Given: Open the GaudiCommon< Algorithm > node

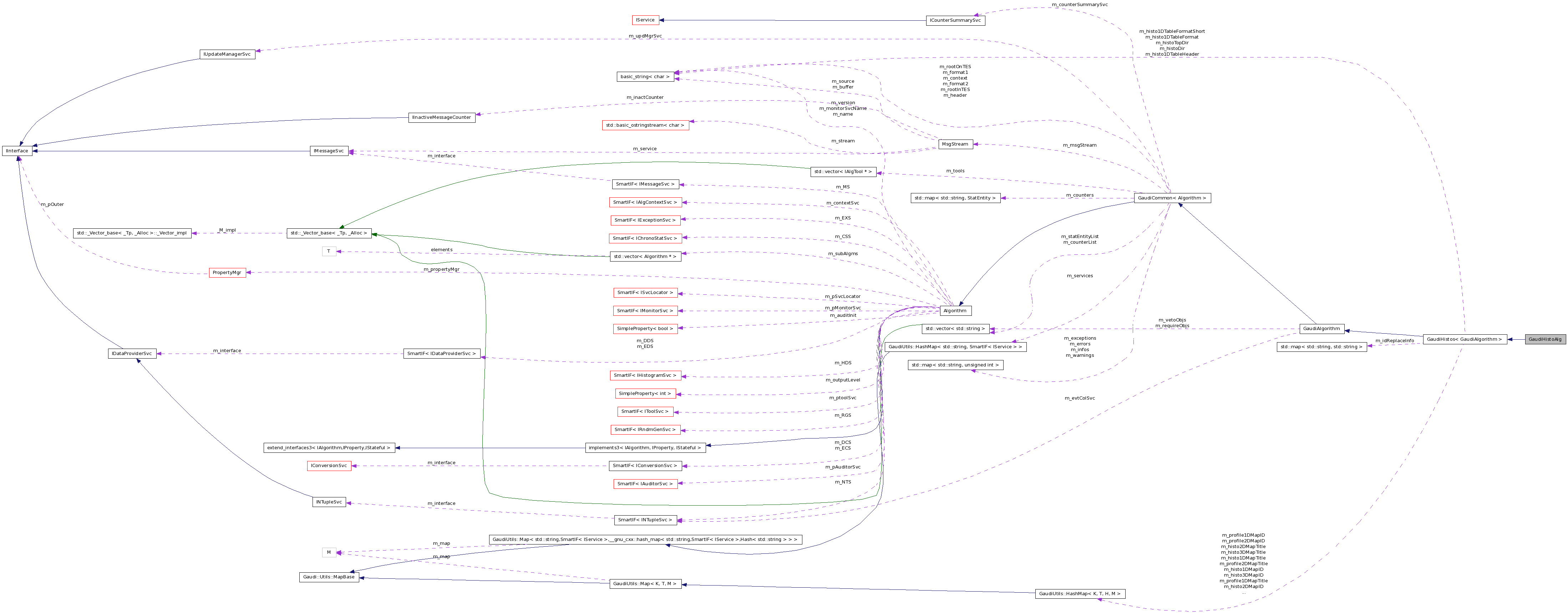Looking at the screenshot, I should [x=1172, y=198].
